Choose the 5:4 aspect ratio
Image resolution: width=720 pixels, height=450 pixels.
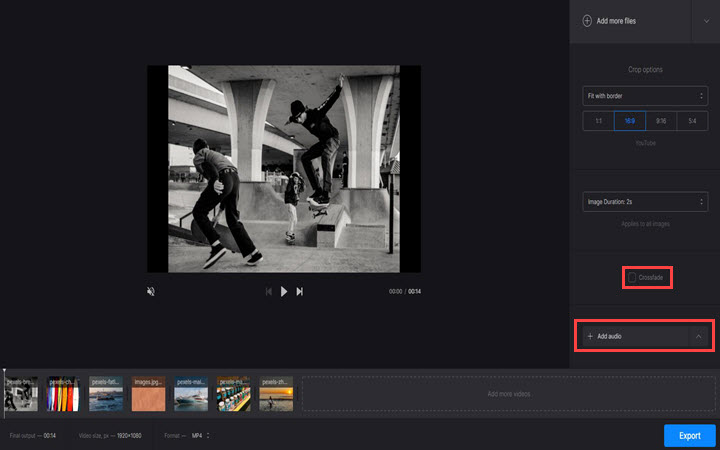[x=692, y=120]
